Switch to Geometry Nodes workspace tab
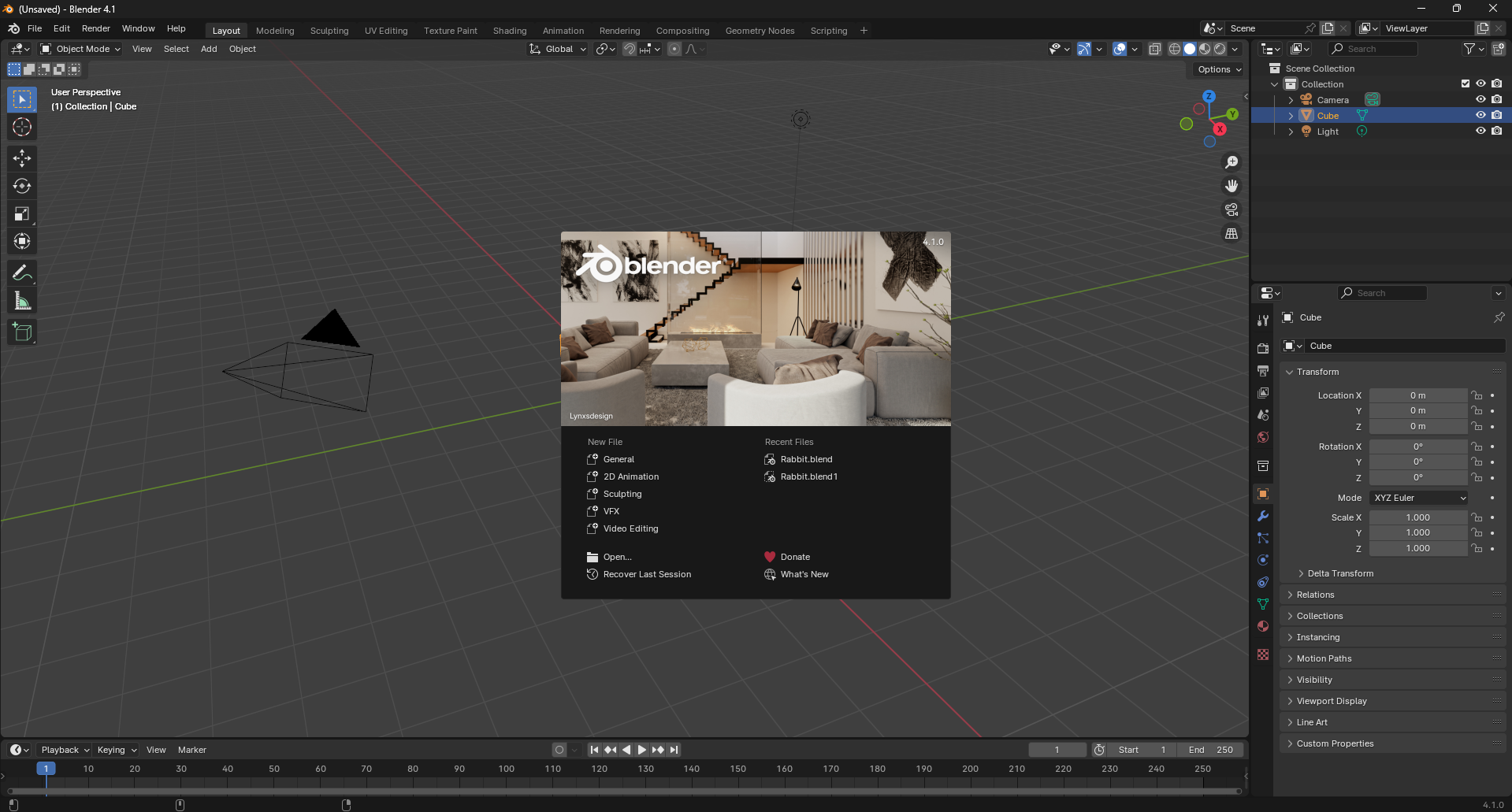This screenshot has width=1512, height=812. [760, 31]
